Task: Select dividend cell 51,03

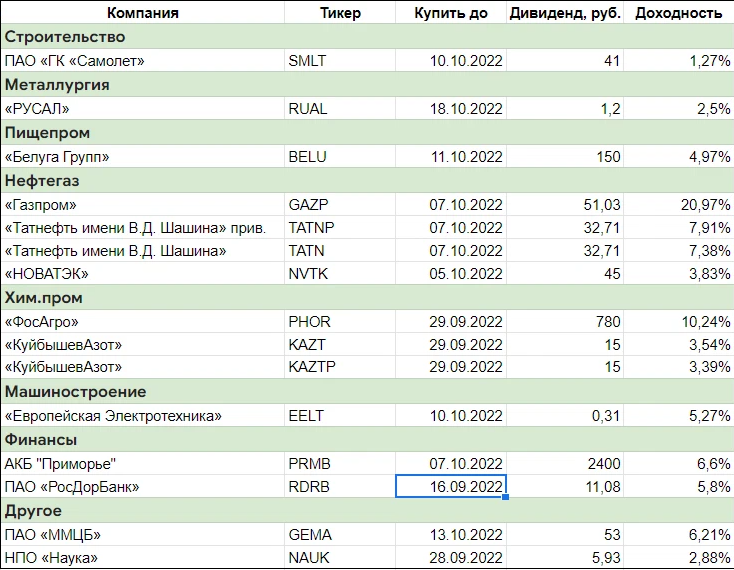Action: tap(565, 205)
